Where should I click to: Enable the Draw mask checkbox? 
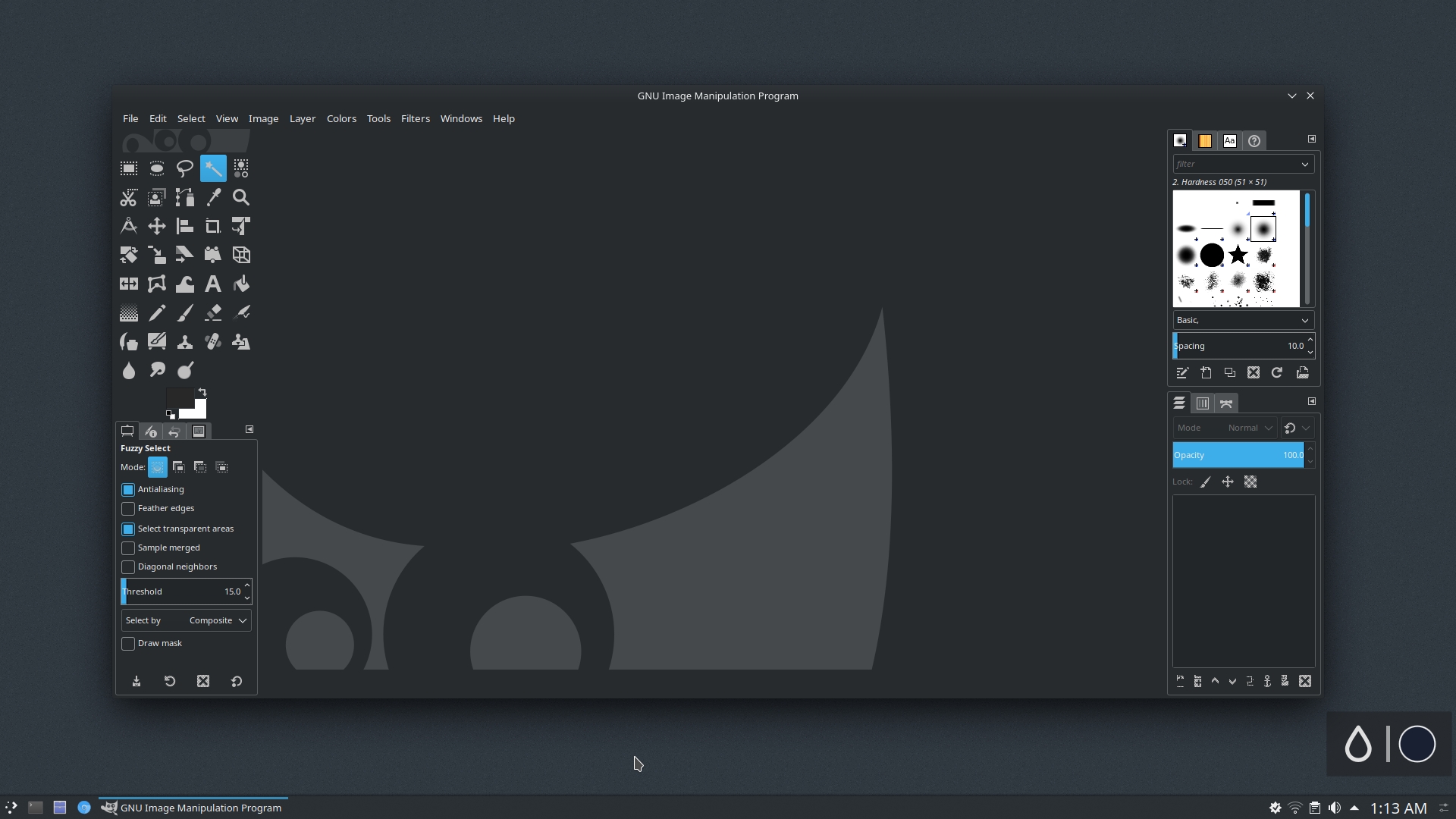click(x=128, y=644)
